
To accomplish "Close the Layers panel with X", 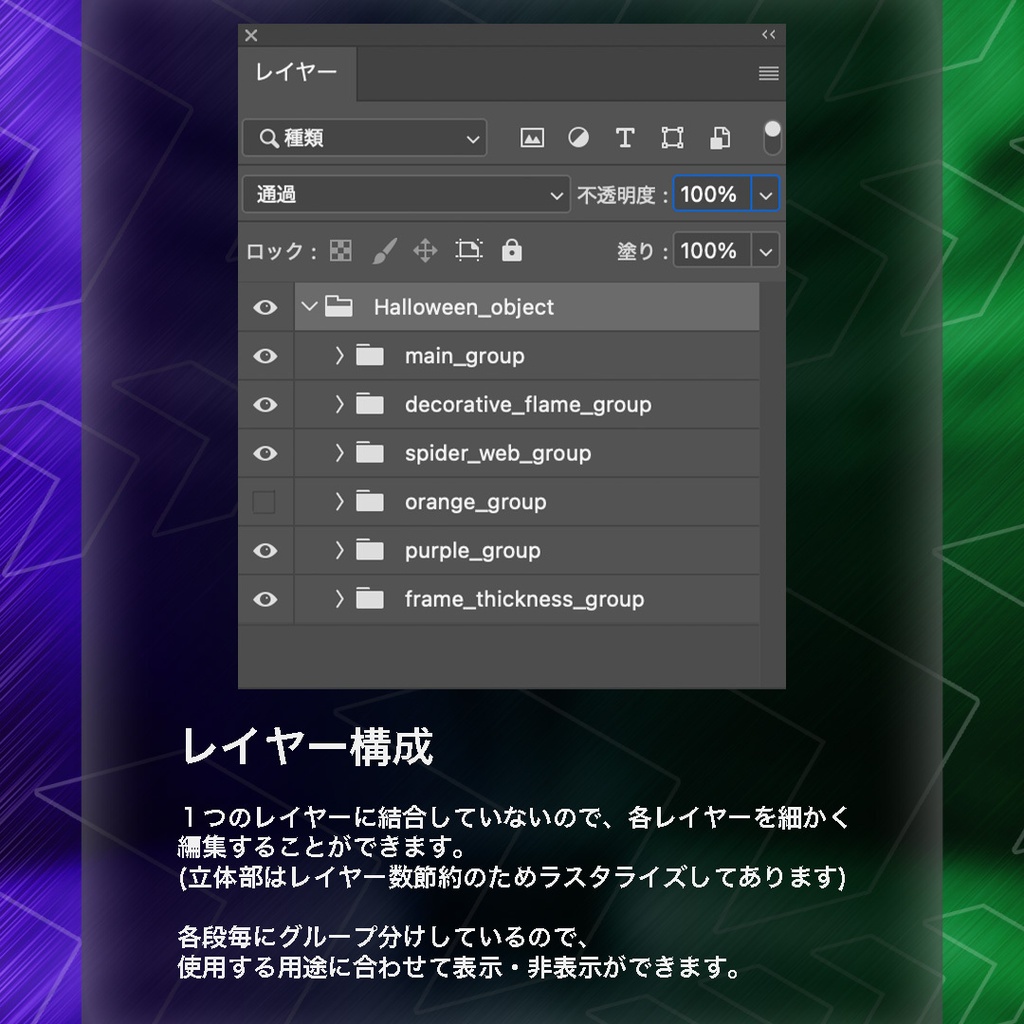I will coord(251,35).
